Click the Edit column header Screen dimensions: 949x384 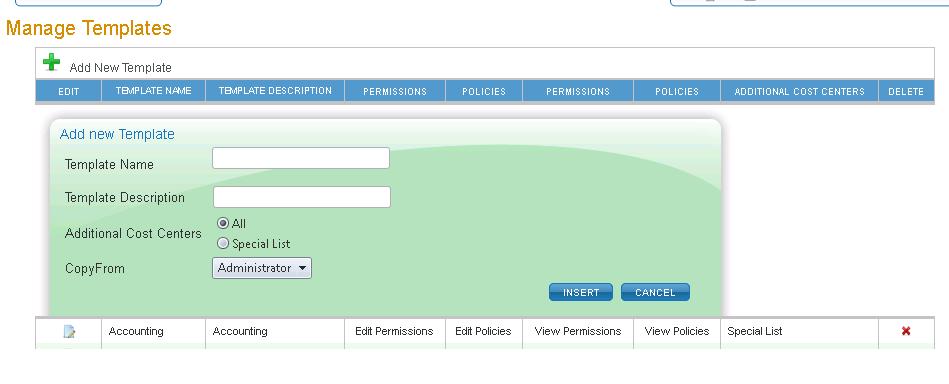coord(68,91)
